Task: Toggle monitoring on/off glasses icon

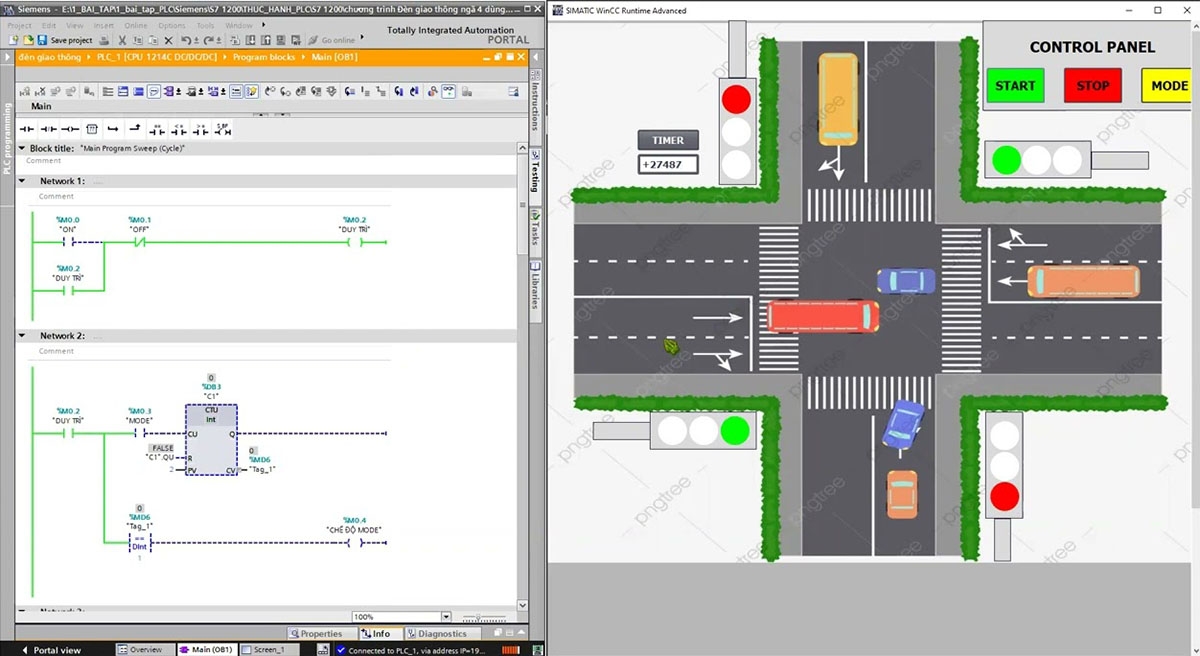Action: pos(448,91)
